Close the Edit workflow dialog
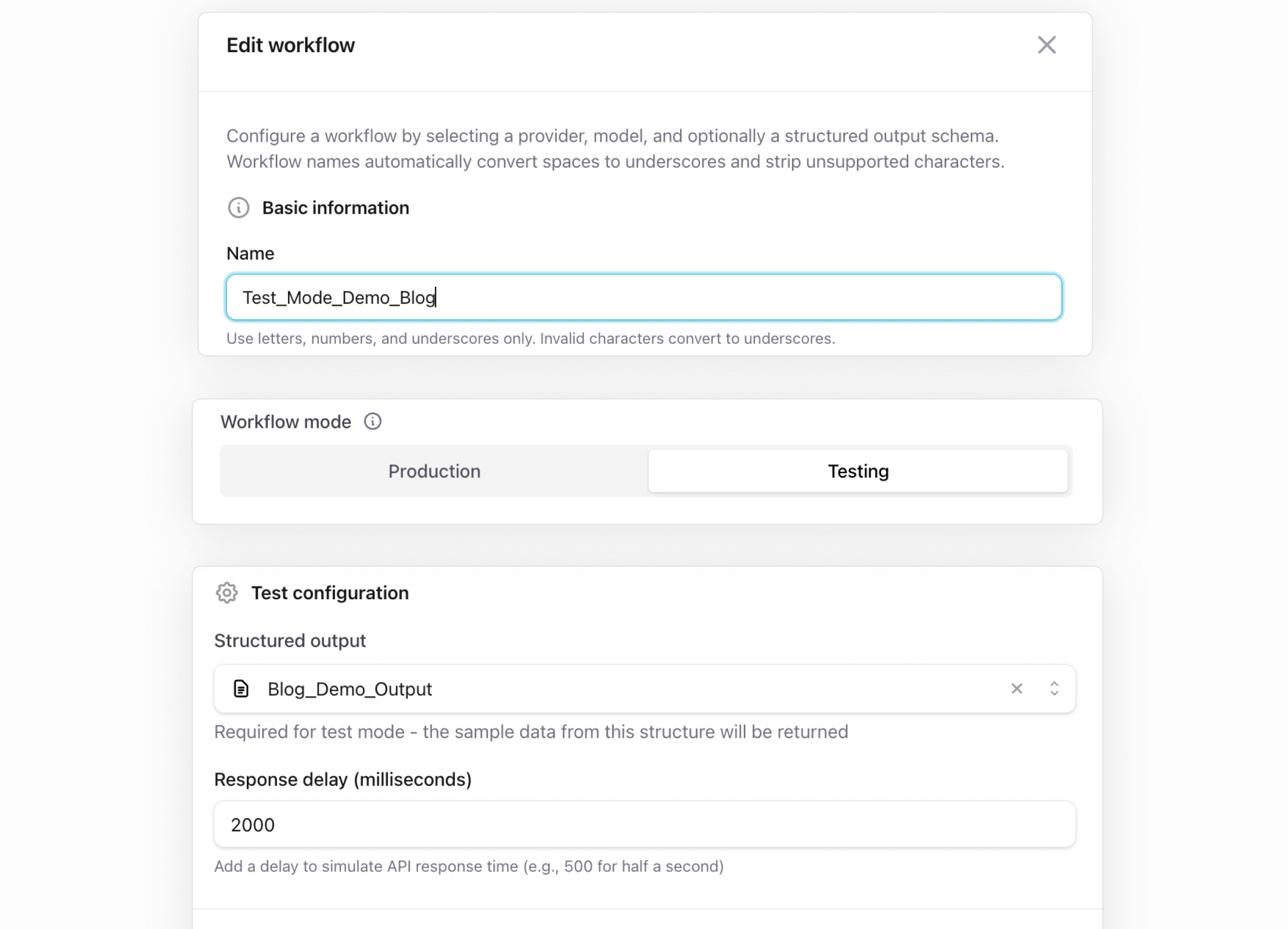Screen dimensions: 1288x929 click(x=1047, y=45)
